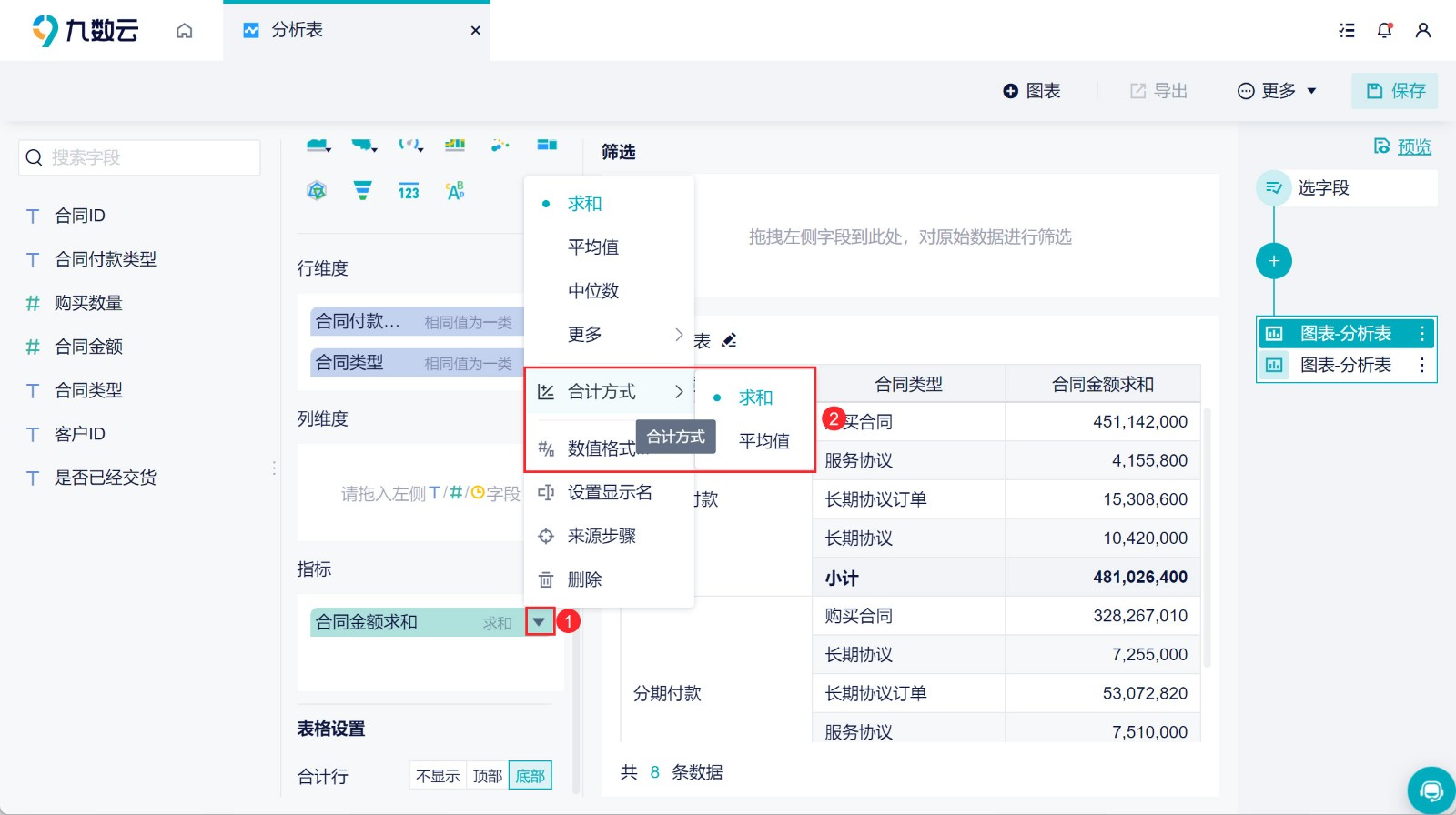Click the 小计 subtotal cell

click(908, 578)
